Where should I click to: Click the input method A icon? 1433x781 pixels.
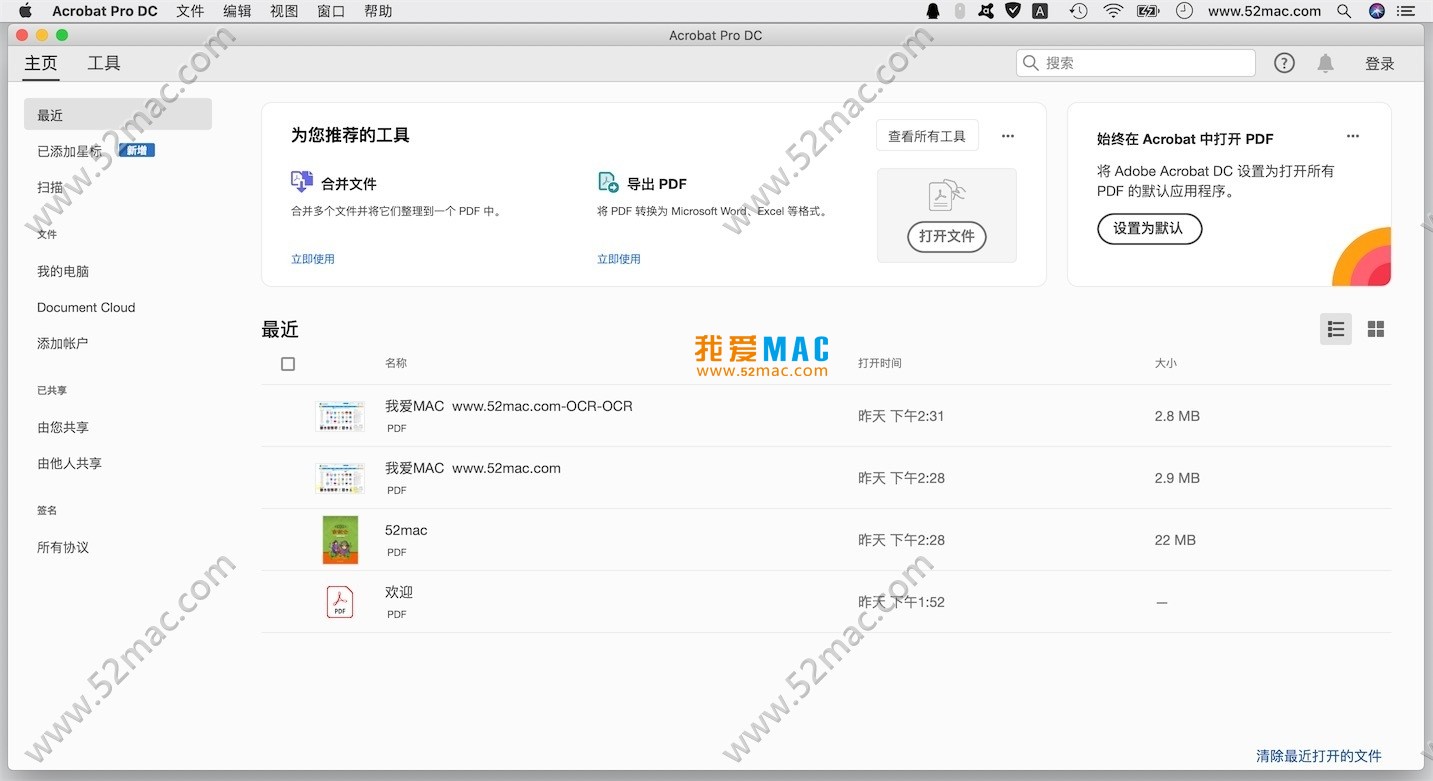point(1040,11)
